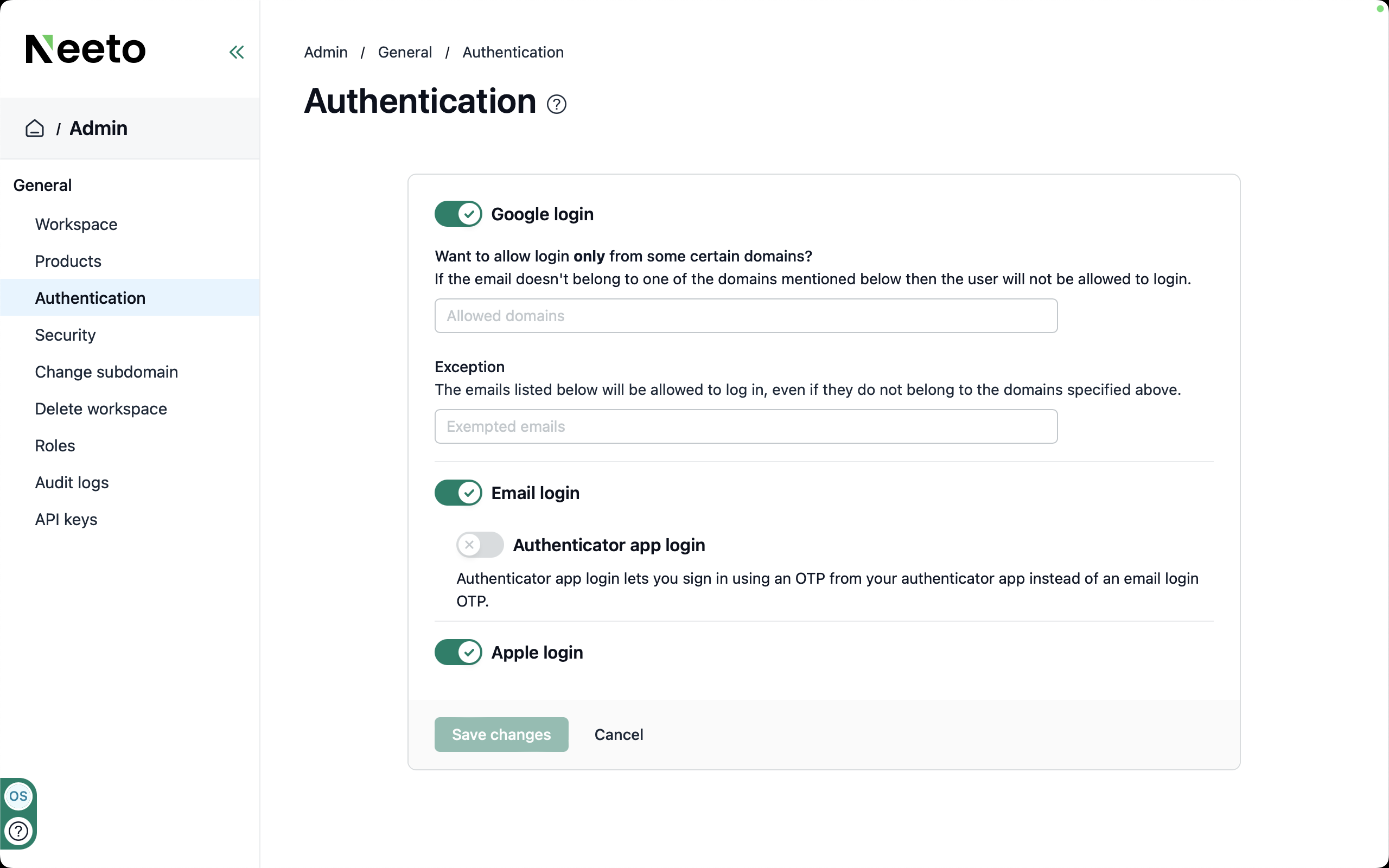
Task: Open help icon next to Authentication title
Action: tap(556, 105)
